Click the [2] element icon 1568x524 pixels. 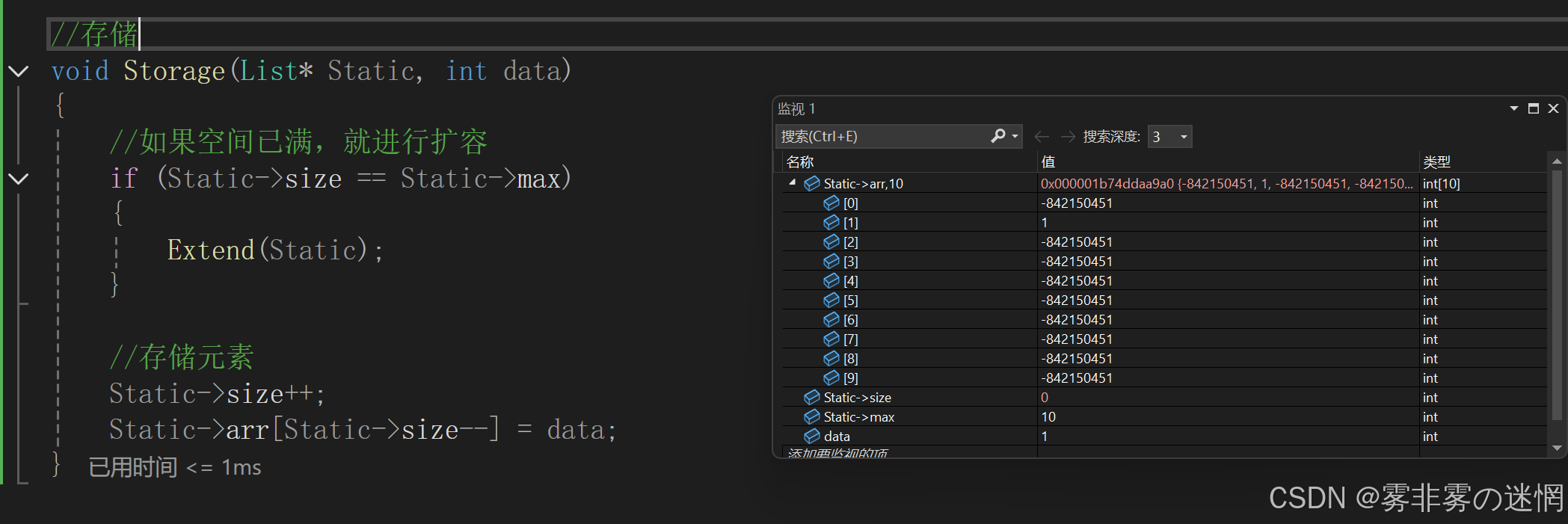point(831,241)
